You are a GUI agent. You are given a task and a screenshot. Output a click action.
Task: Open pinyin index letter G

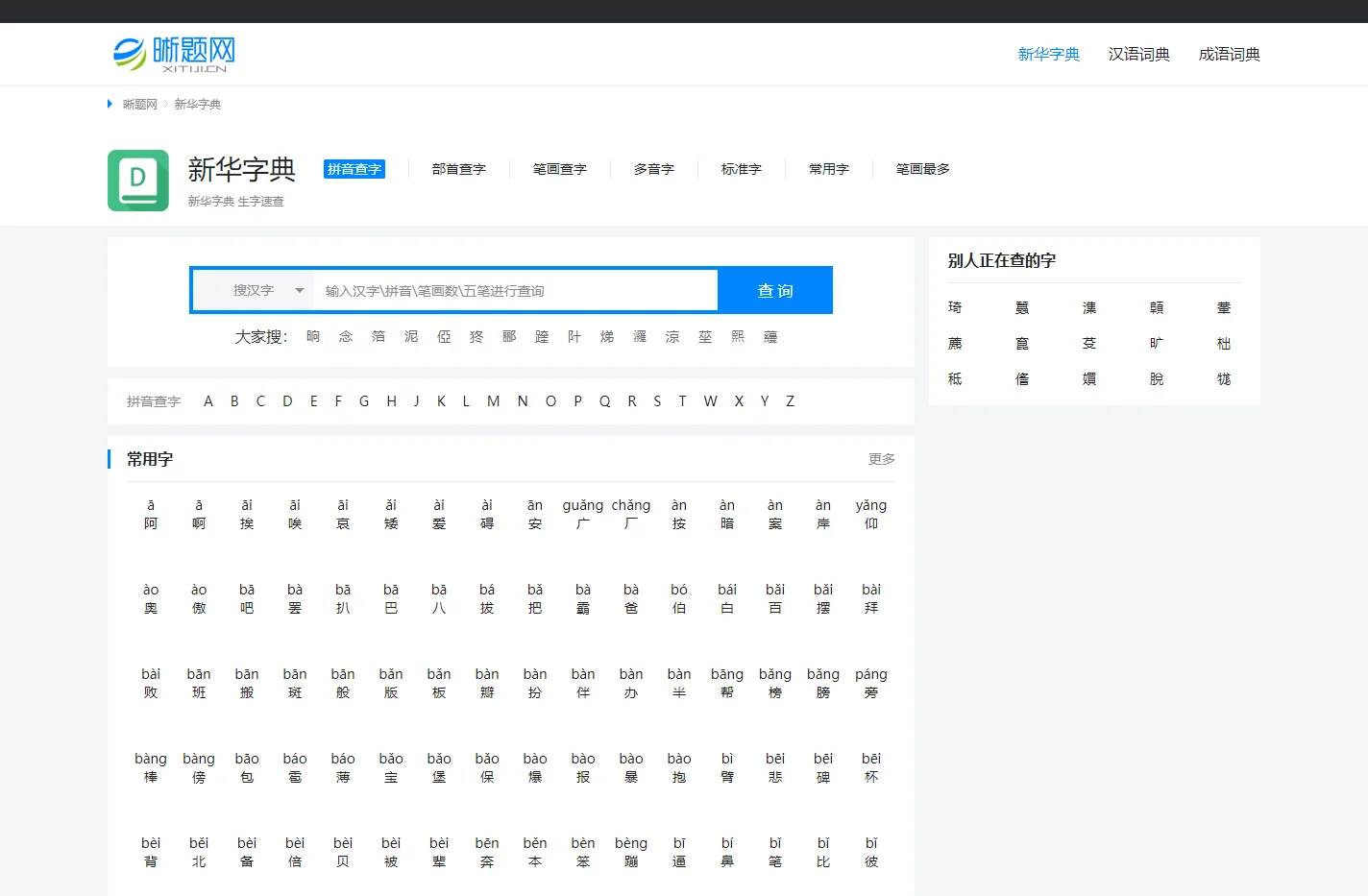pyautogui.click(x=364, y=401)
